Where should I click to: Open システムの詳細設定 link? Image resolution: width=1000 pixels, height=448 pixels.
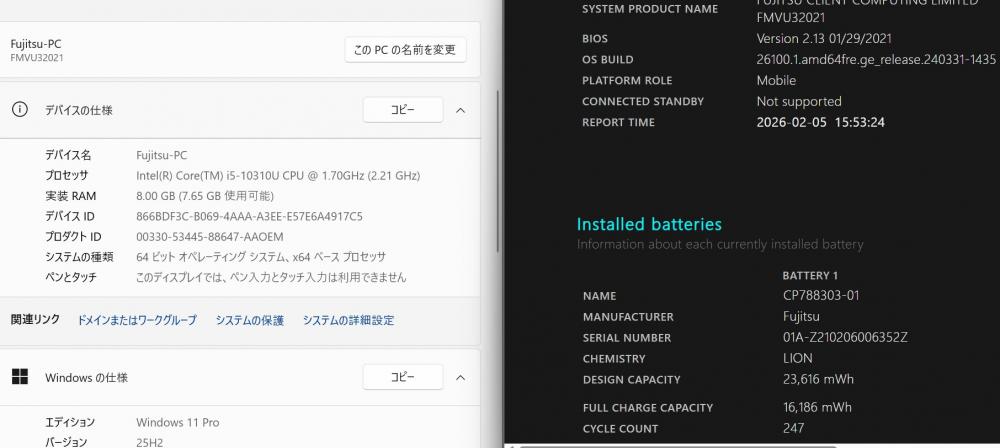(348, 320)
